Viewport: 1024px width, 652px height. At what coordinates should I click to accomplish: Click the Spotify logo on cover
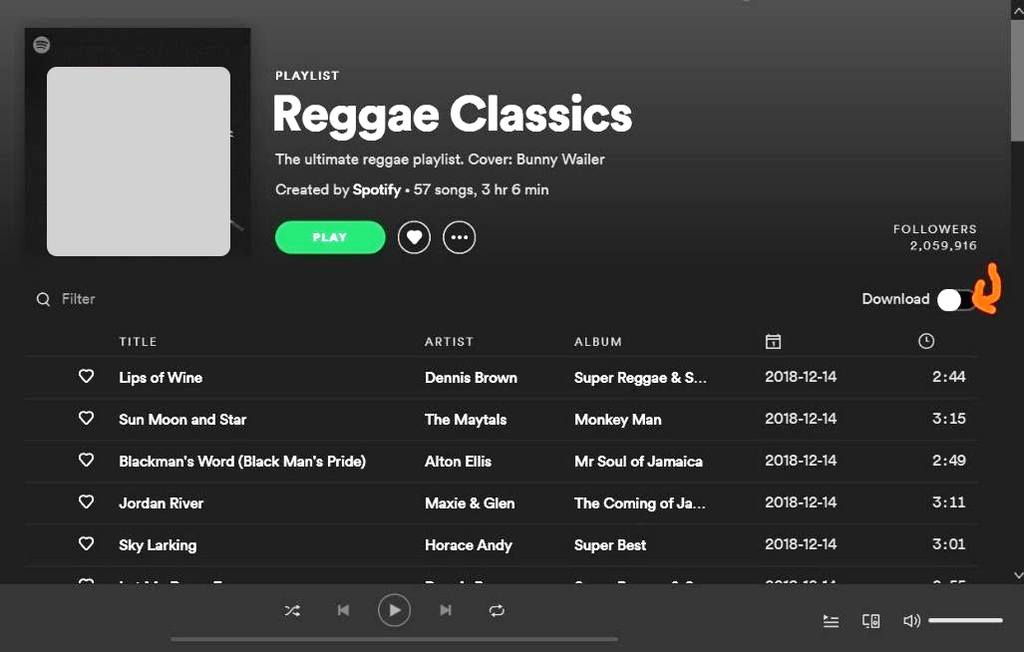42,45
